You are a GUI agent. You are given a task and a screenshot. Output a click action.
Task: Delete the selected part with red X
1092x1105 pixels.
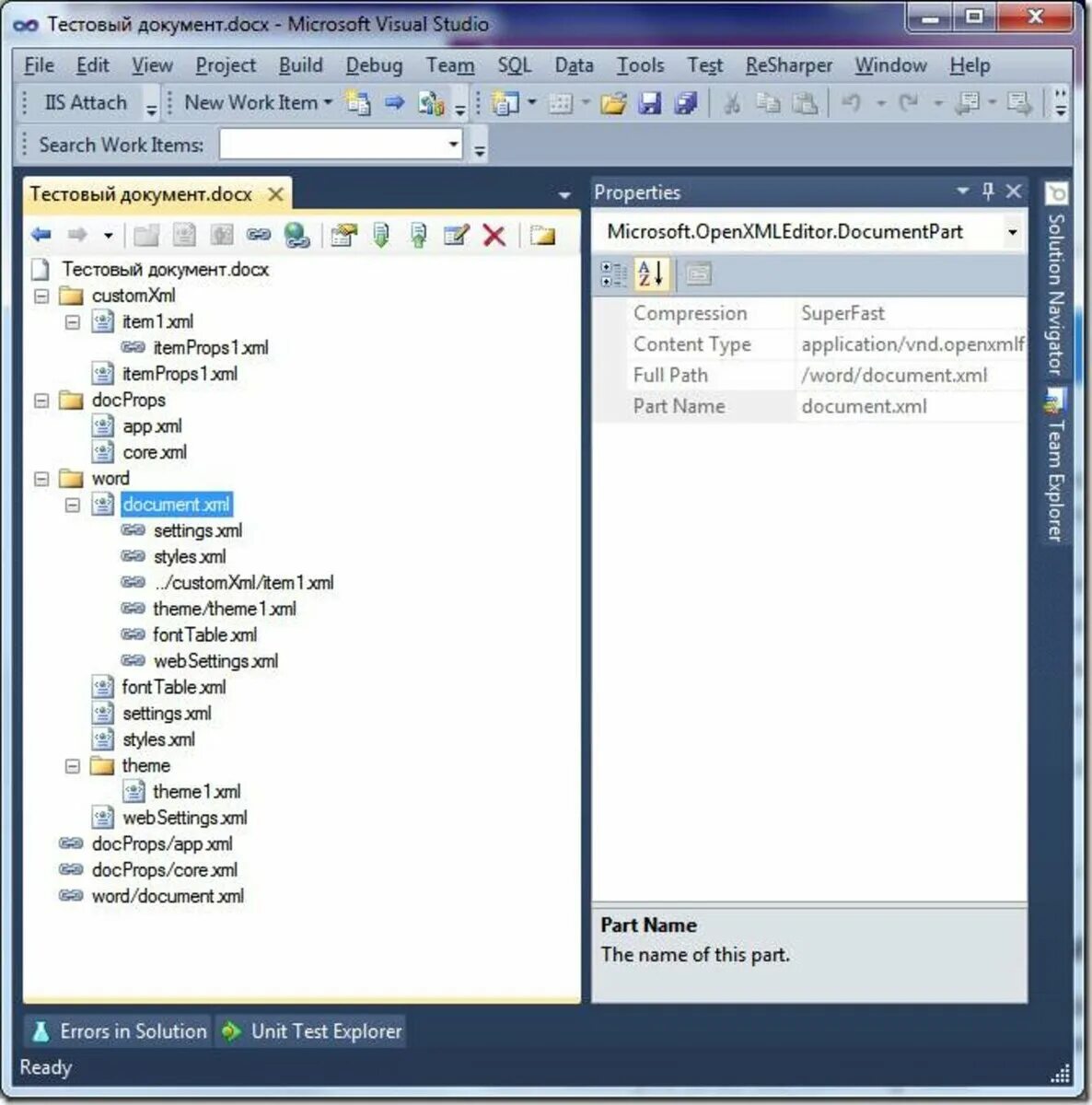click(494, 236)
